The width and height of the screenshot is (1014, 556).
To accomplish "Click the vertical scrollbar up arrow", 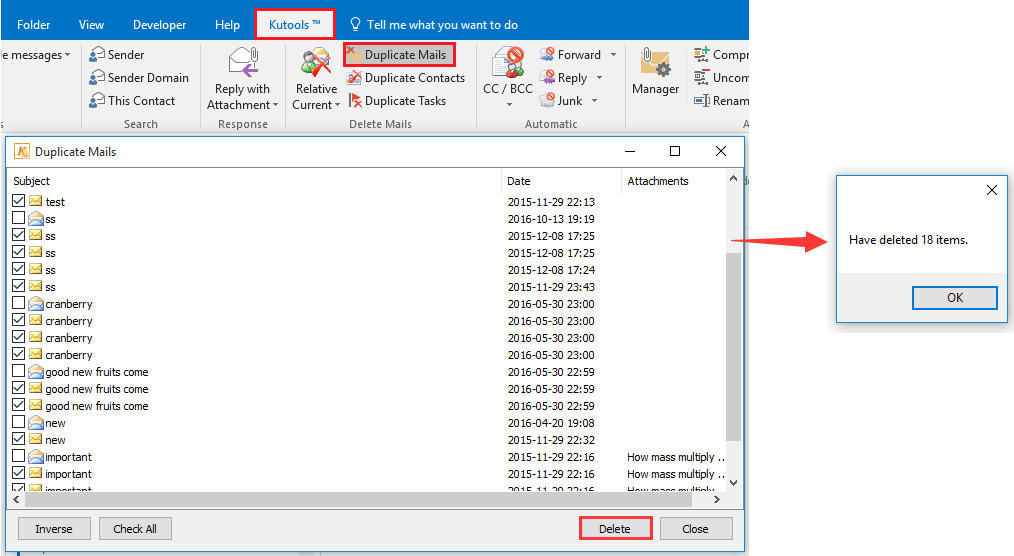I will tap(733, 179).
